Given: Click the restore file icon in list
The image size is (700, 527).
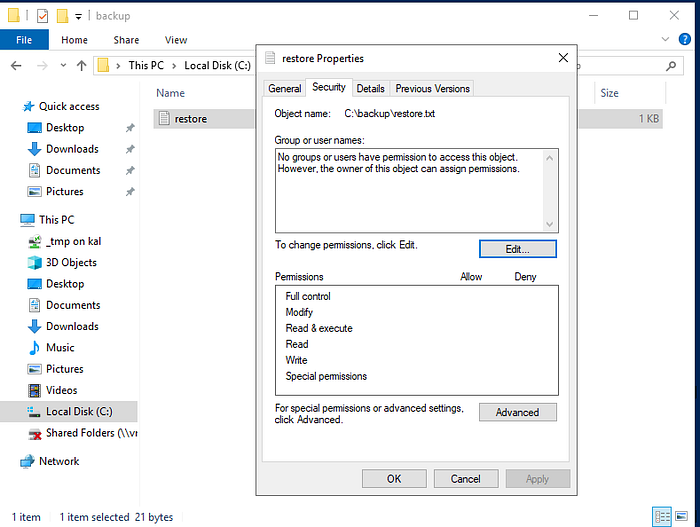Looking at the screenshot, I should tap(164, 119).
